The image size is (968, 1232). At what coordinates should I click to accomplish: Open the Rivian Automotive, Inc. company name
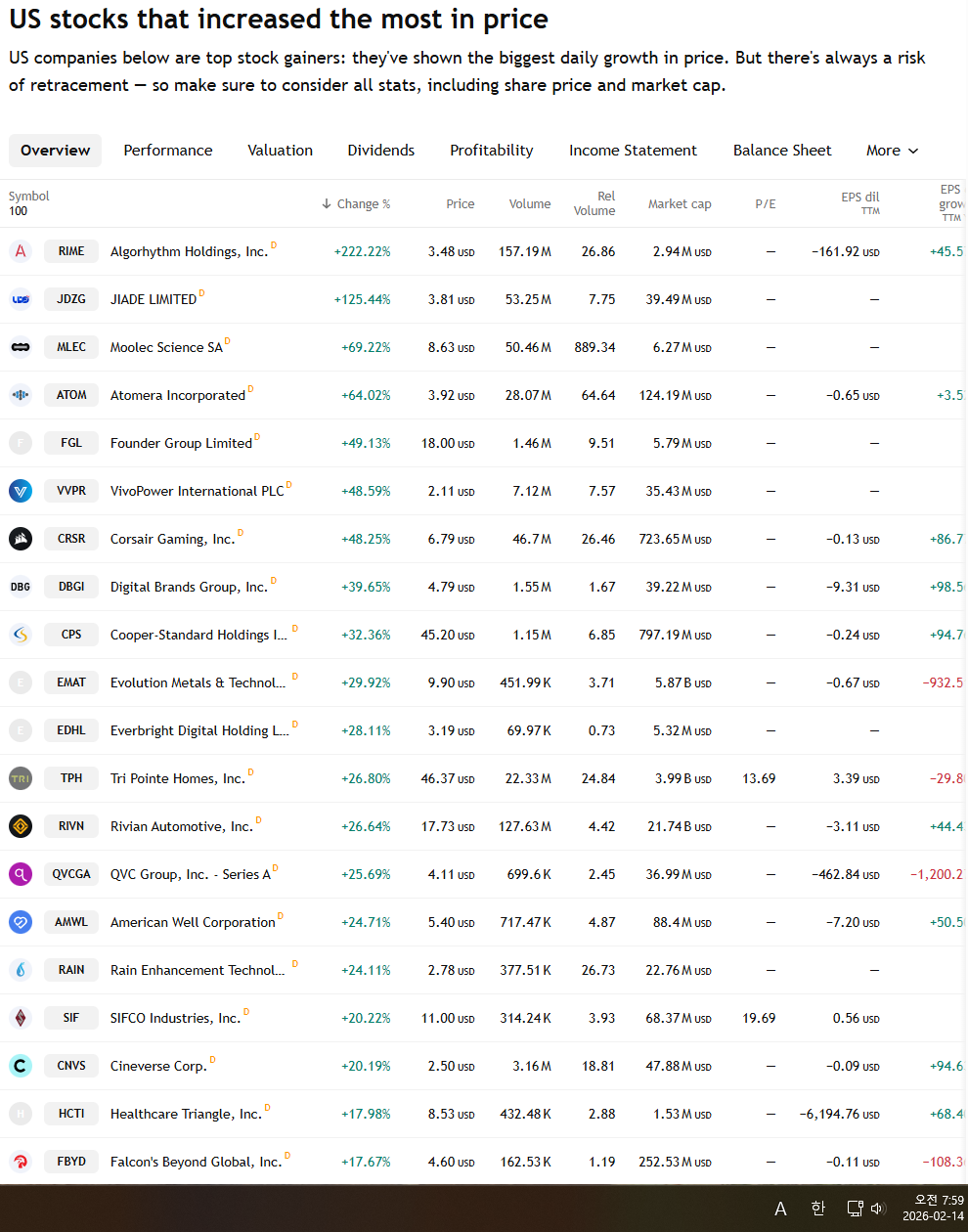click(182, 827)
